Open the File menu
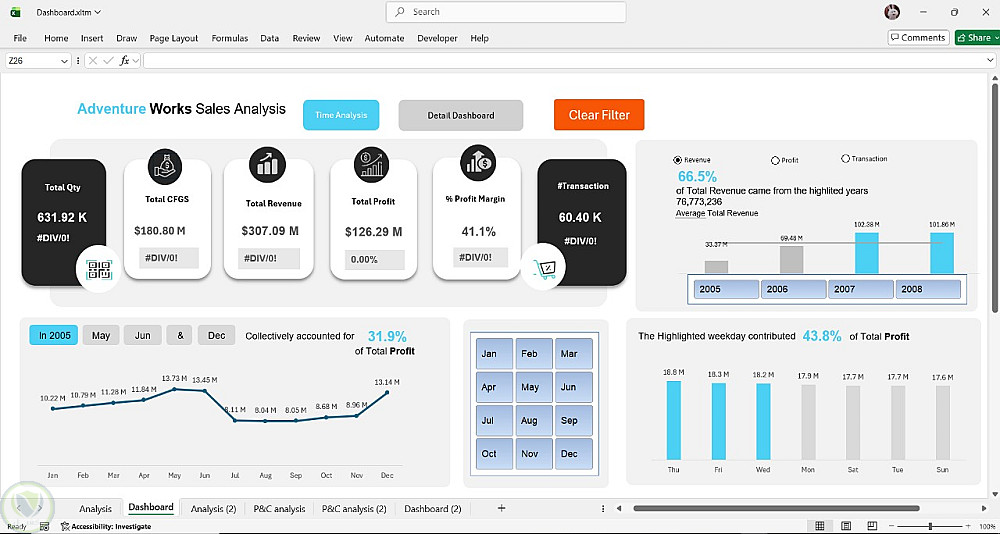Image resolution: width=1000 pixels, height=534 pixels. [x=20, y=38]
